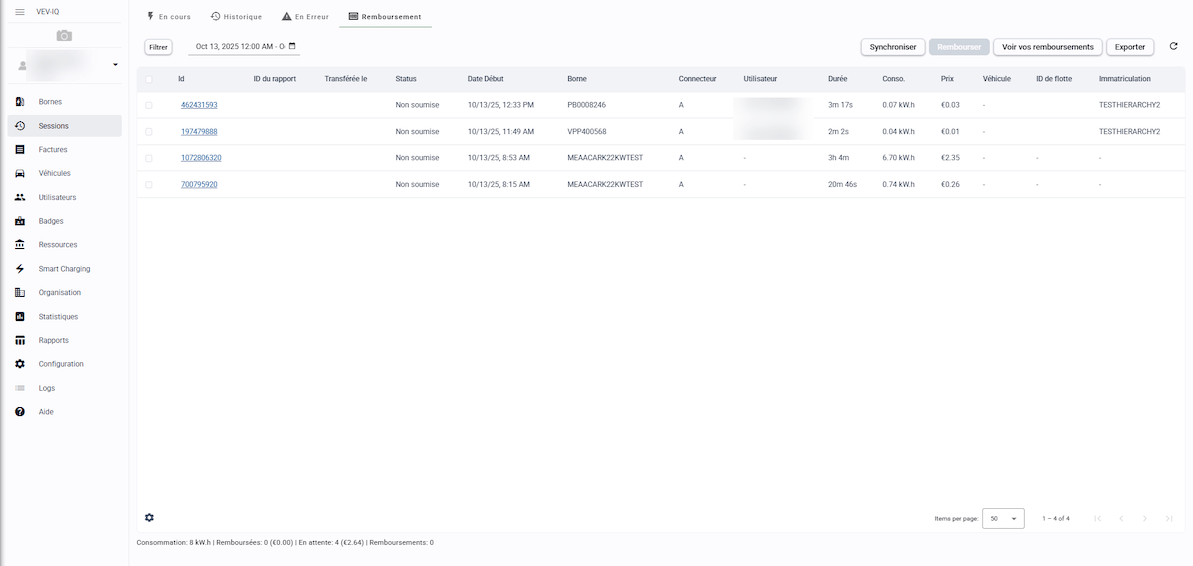Open session link 1072806320
The width and height of the screenshot is (1193, 566).
coord(201,158)
